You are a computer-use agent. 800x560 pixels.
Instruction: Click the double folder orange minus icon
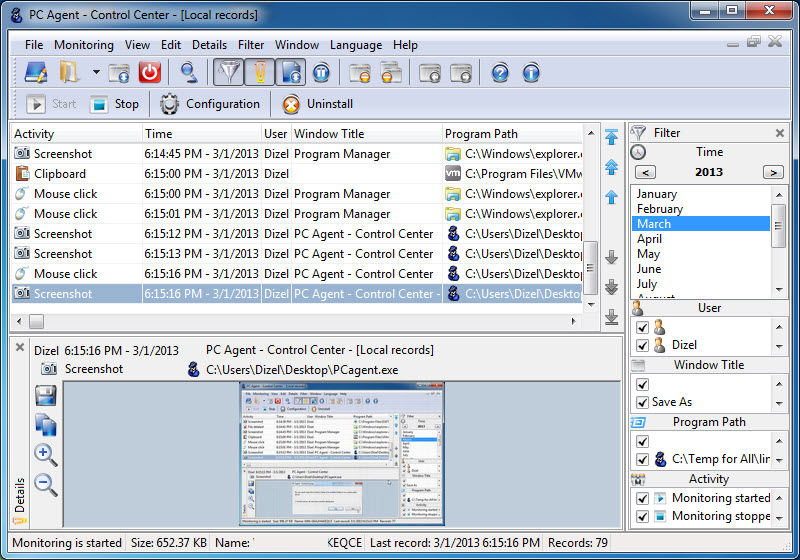point(391,72)
